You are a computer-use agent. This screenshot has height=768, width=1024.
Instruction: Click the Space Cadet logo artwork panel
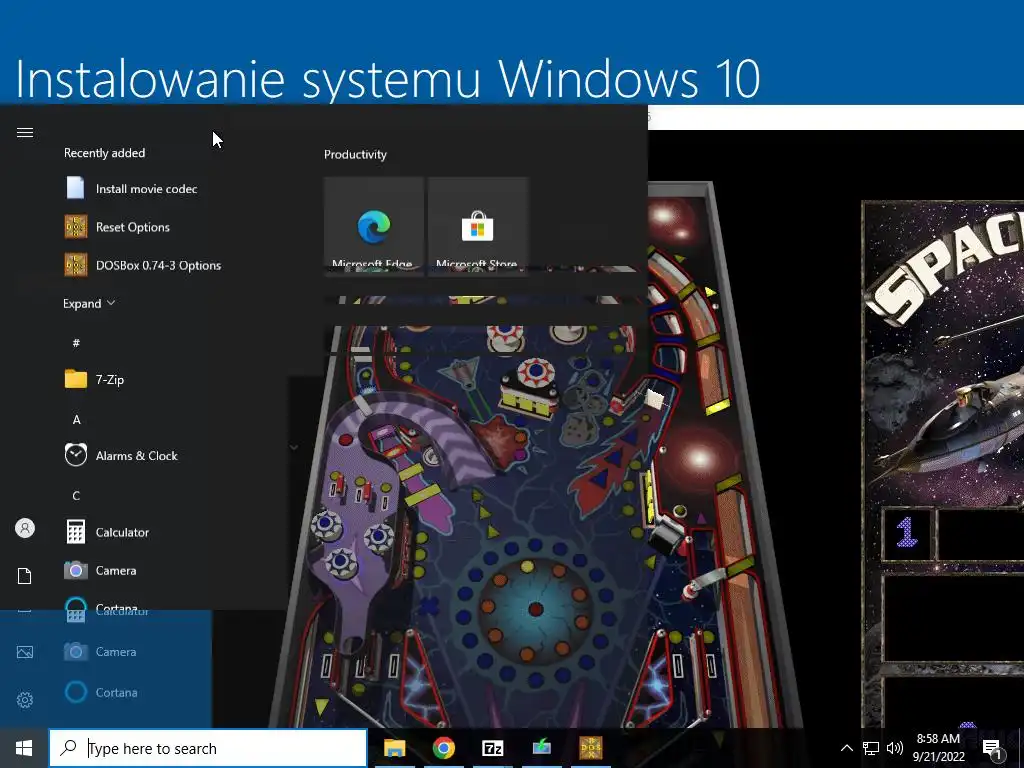click(944, 353)
